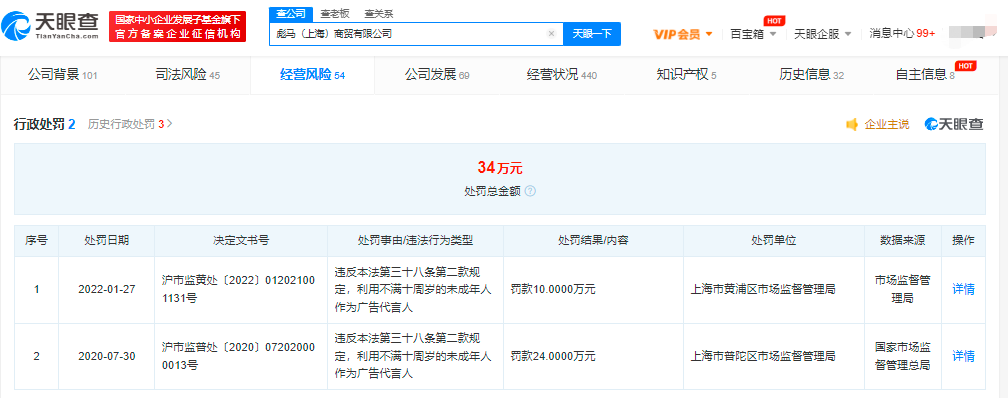Image resolution: width=1008 pixels, height=398 pixels.
Task: Click the red official credit agency banner
Action: (177, 26)
